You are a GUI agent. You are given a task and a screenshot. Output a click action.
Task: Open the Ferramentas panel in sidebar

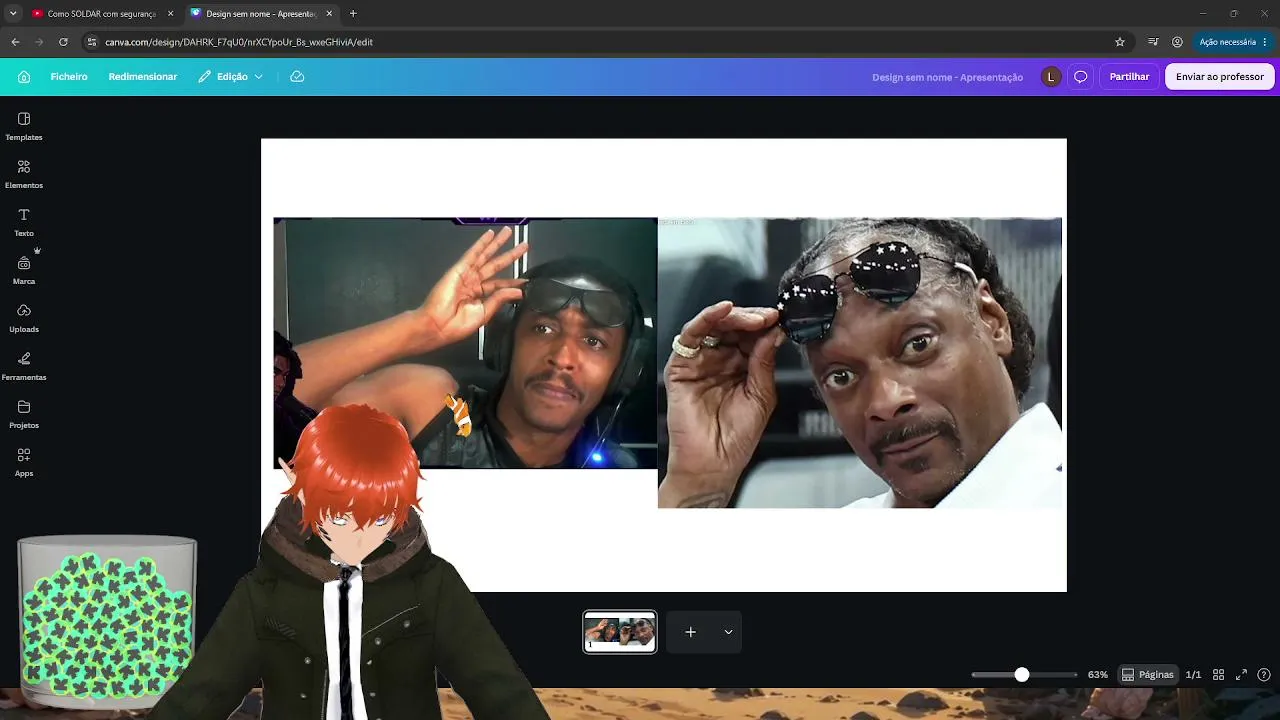pyautogui.click(x=24, y=366)
